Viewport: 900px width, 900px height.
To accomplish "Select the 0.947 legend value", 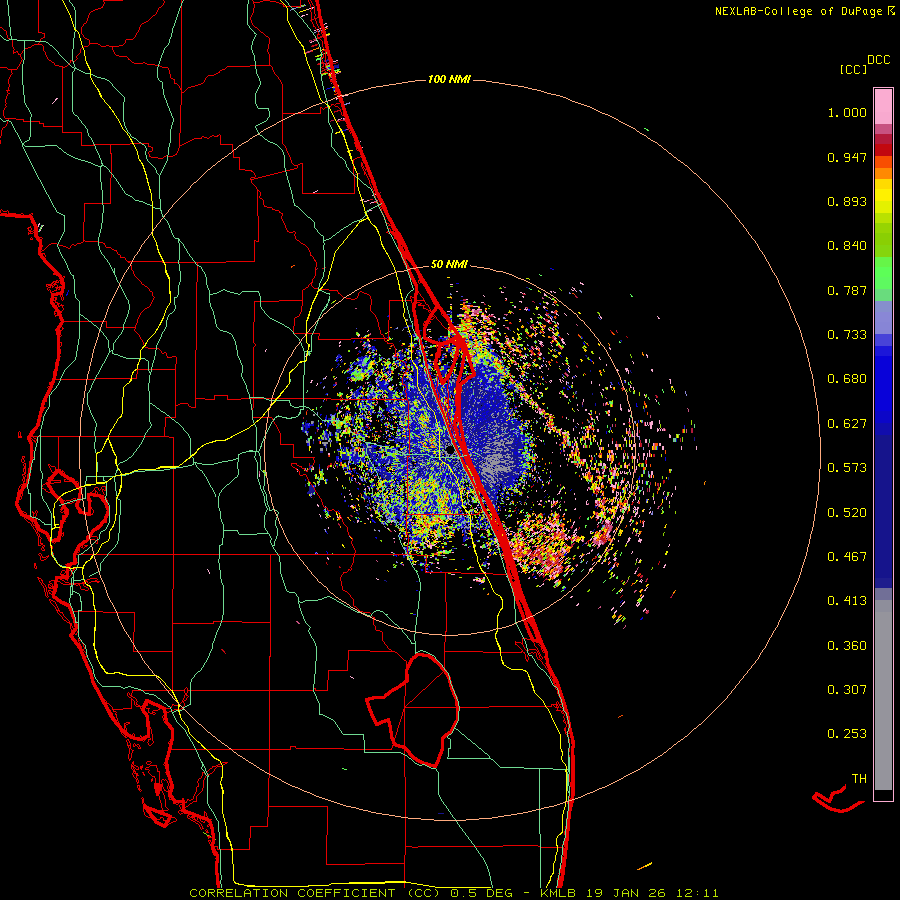I will point(847,157).
